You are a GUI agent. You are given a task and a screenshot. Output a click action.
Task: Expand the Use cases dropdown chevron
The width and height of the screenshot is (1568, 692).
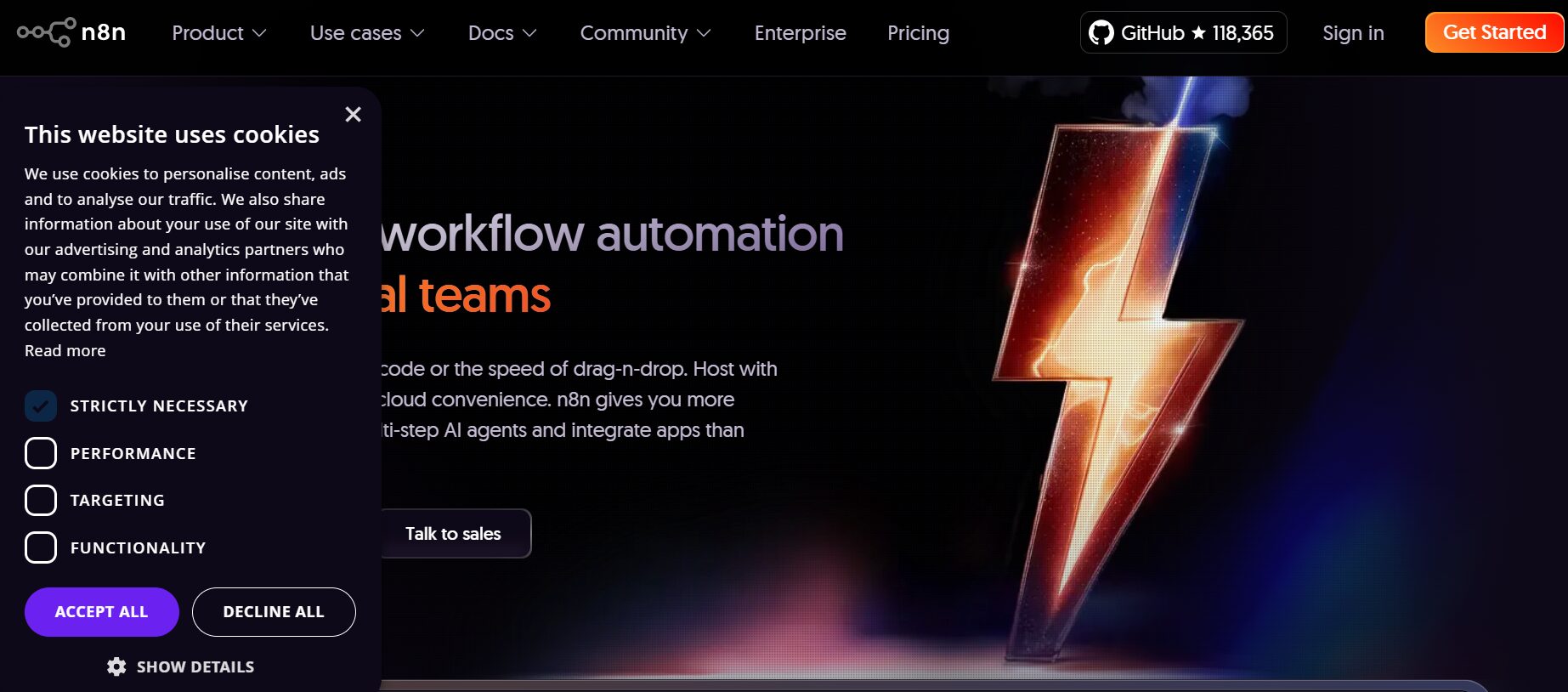point(417,33)
